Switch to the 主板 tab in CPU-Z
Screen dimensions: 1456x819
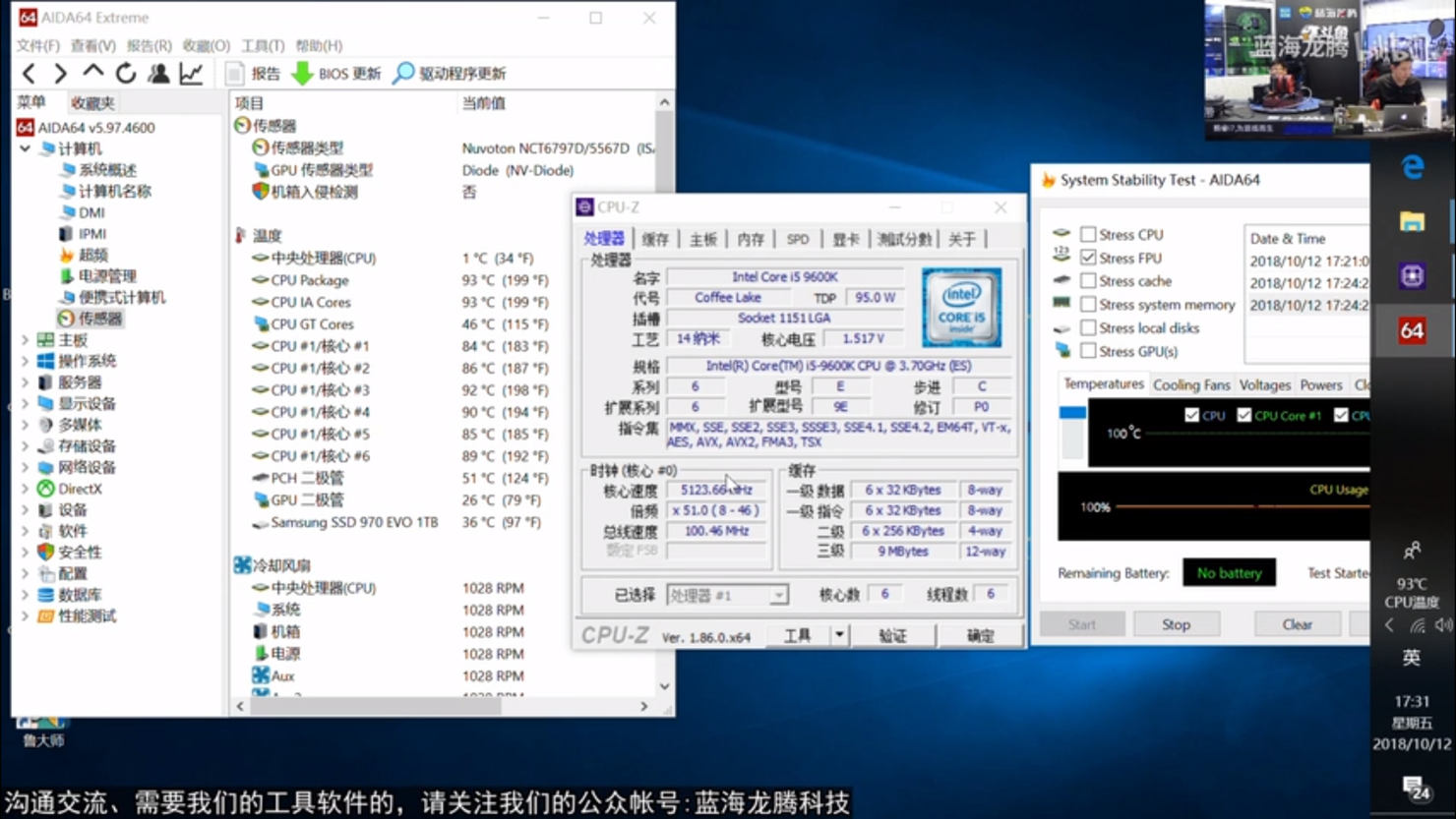pyautogui.click(x=703, y=239)
